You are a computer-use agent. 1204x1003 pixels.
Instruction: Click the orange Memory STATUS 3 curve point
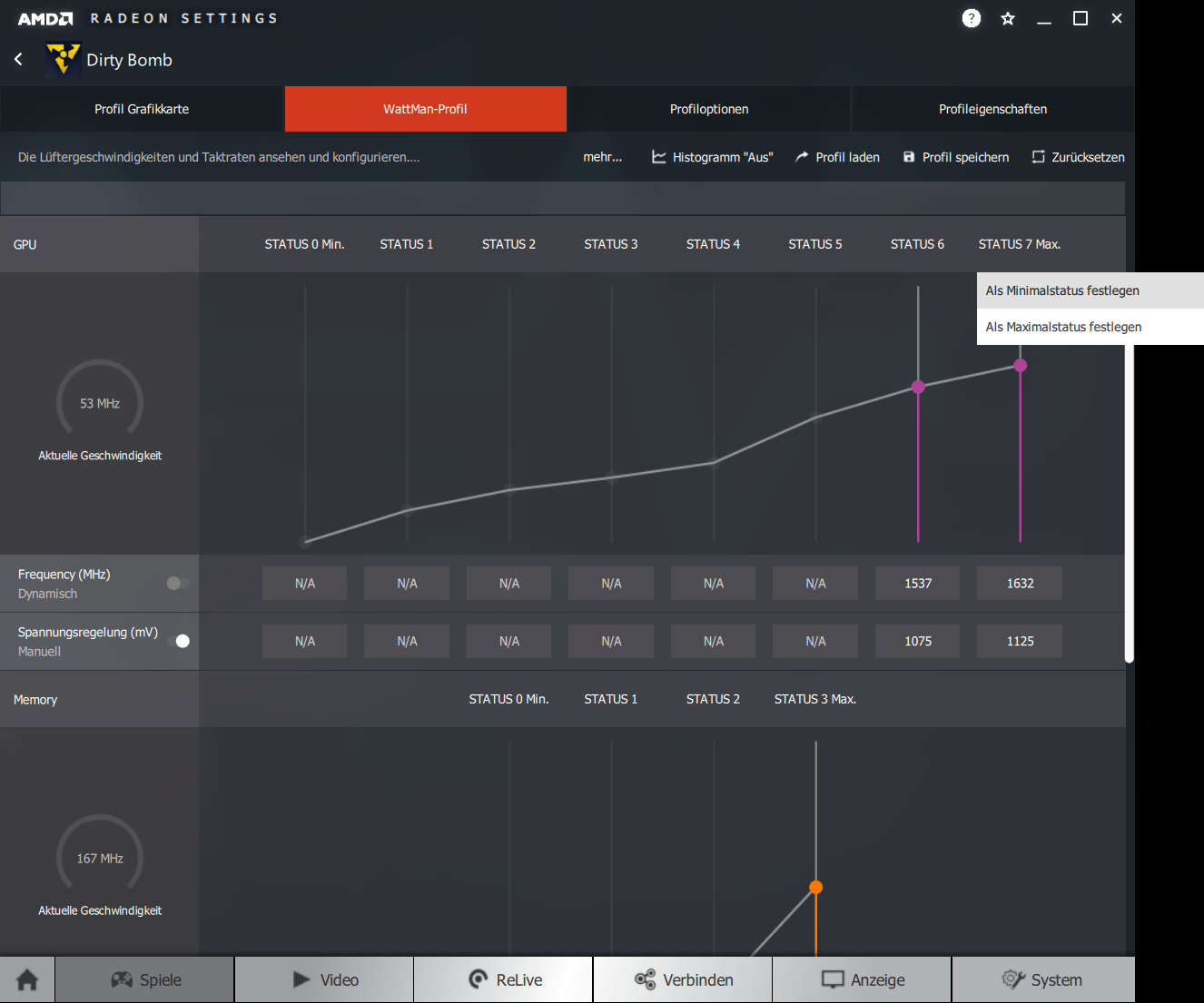pyautogui.click(x=816, y=887)
